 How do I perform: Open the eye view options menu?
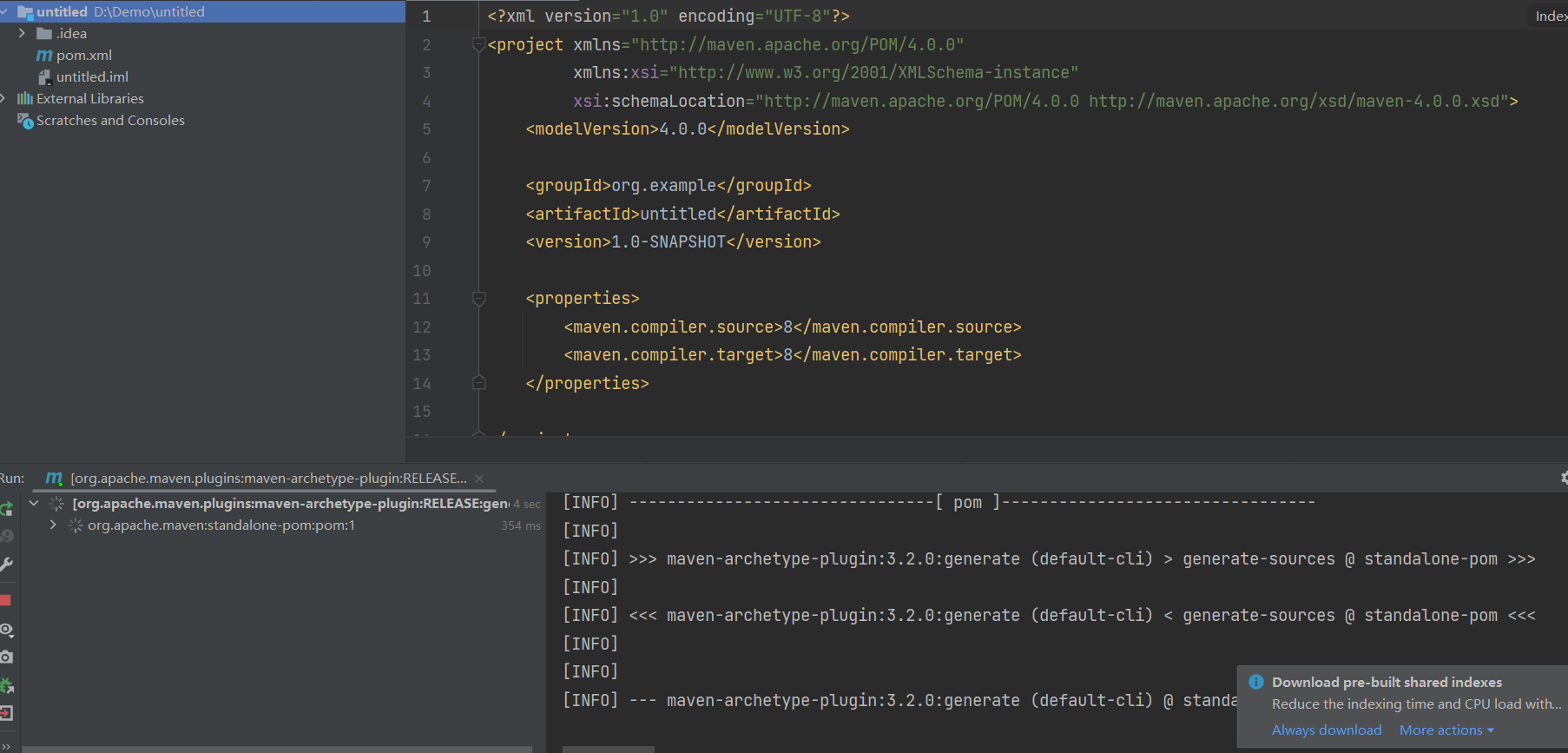coord(6,629)
